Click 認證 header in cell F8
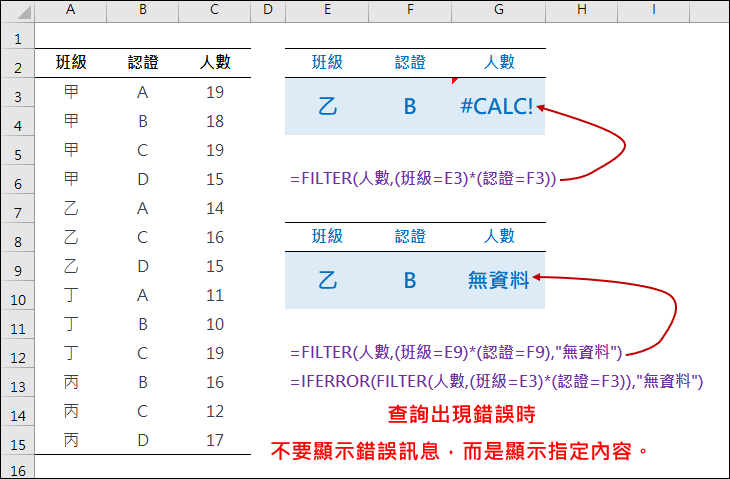 [410, 236]
